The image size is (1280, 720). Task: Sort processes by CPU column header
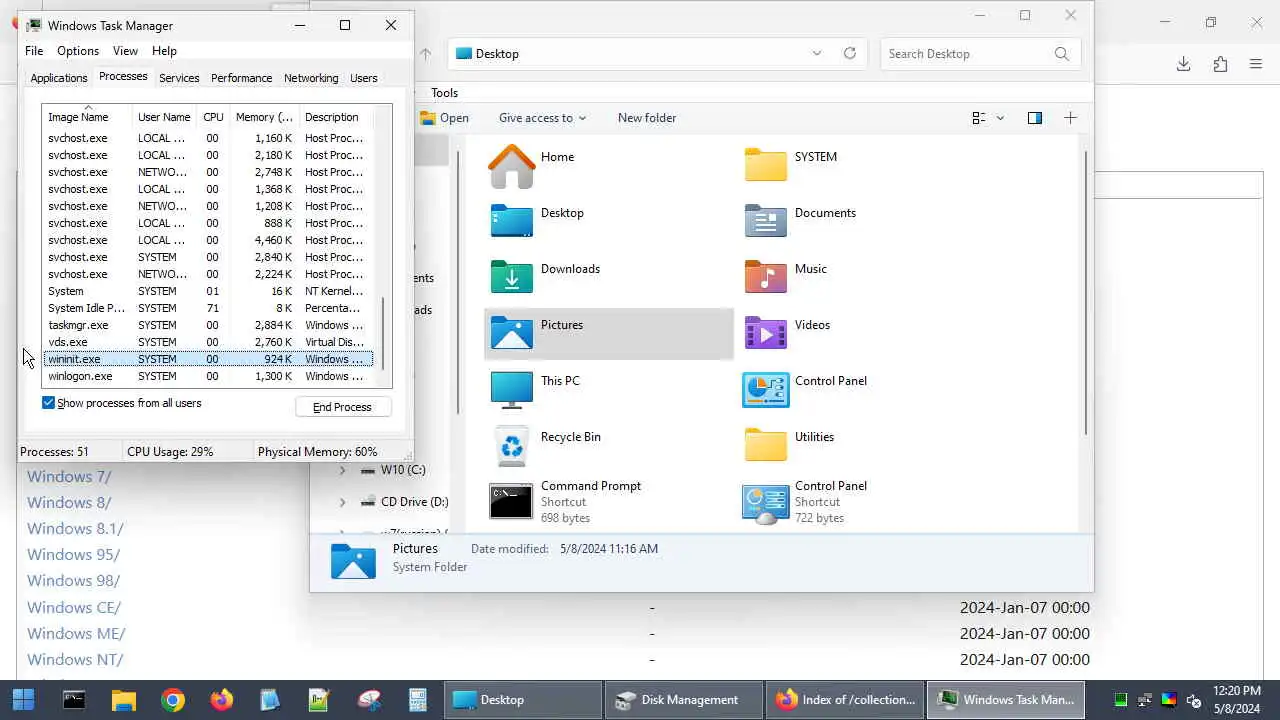coord(213,117)
